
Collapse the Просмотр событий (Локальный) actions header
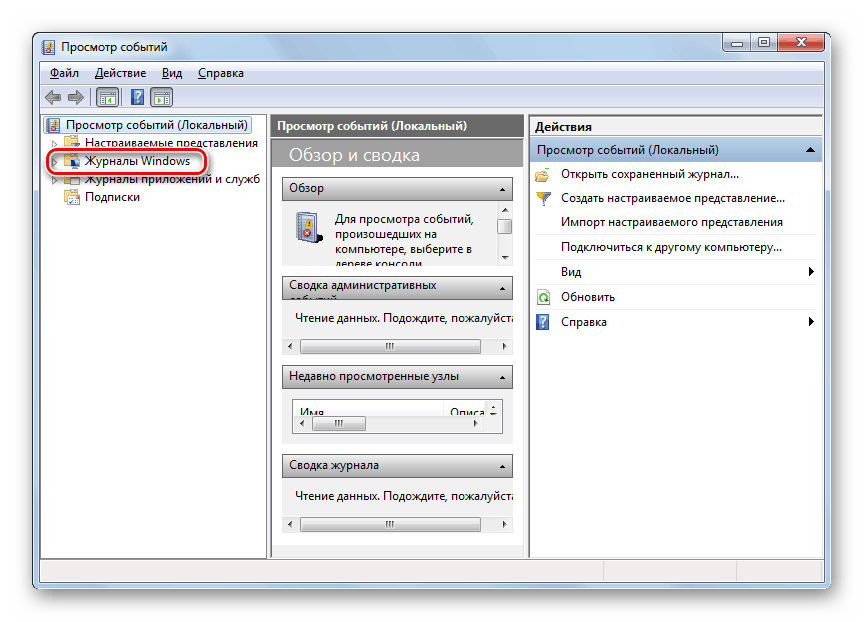(810, 150)
